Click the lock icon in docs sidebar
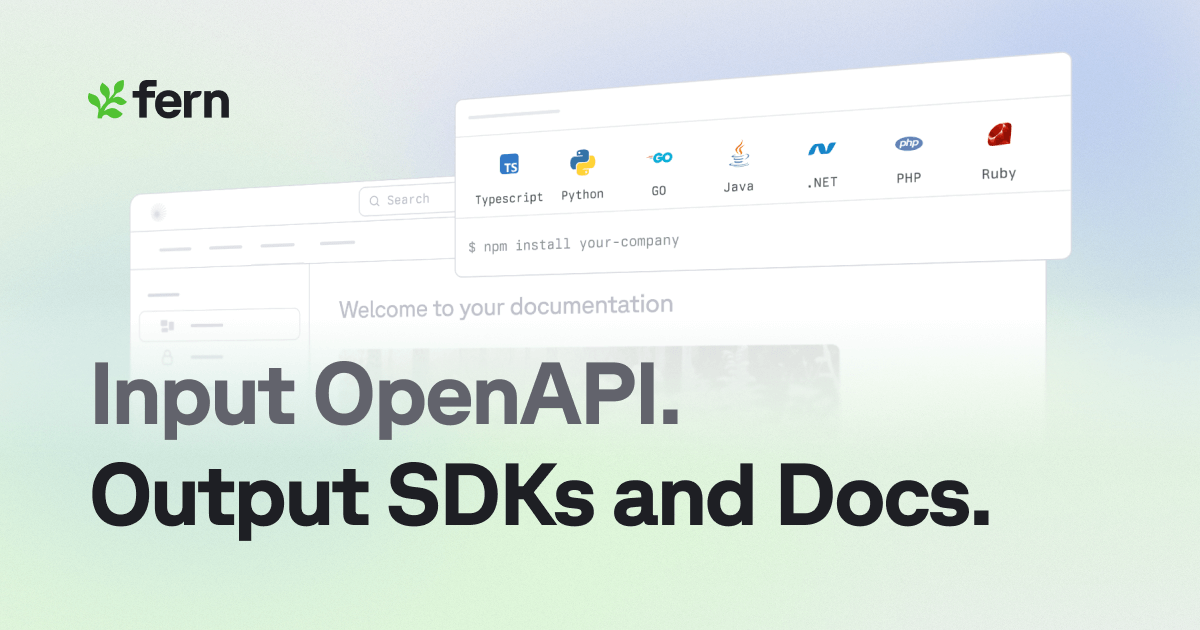1200x630 pixels. [168, 356]
